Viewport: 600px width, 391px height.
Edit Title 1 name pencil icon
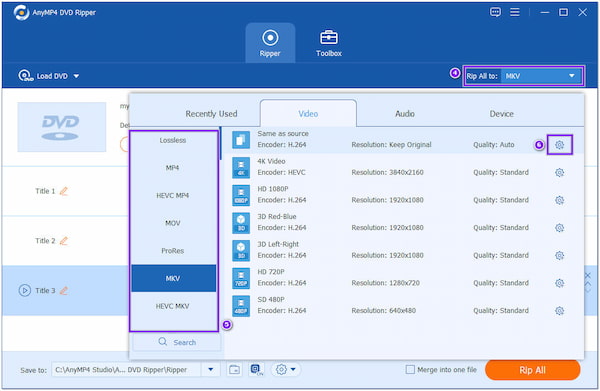(x=64, y=191)
